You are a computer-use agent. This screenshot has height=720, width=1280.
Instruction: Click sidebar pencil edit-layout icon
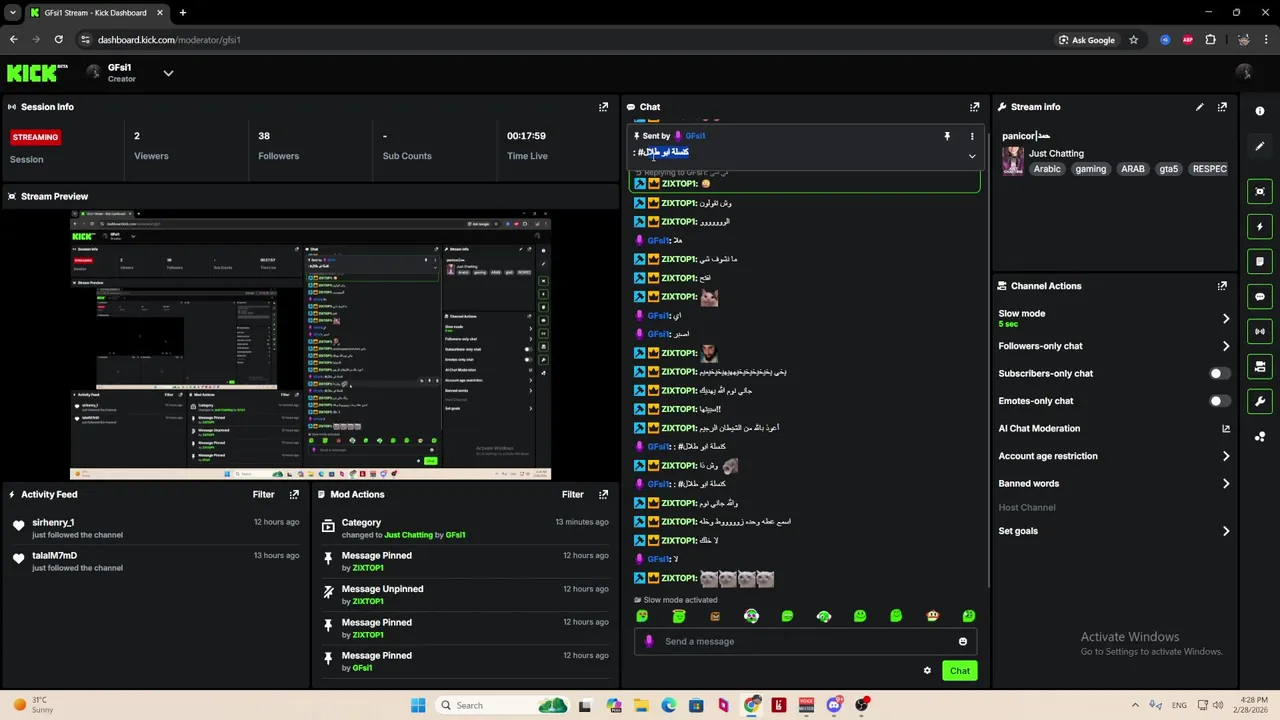(1260, 146)
